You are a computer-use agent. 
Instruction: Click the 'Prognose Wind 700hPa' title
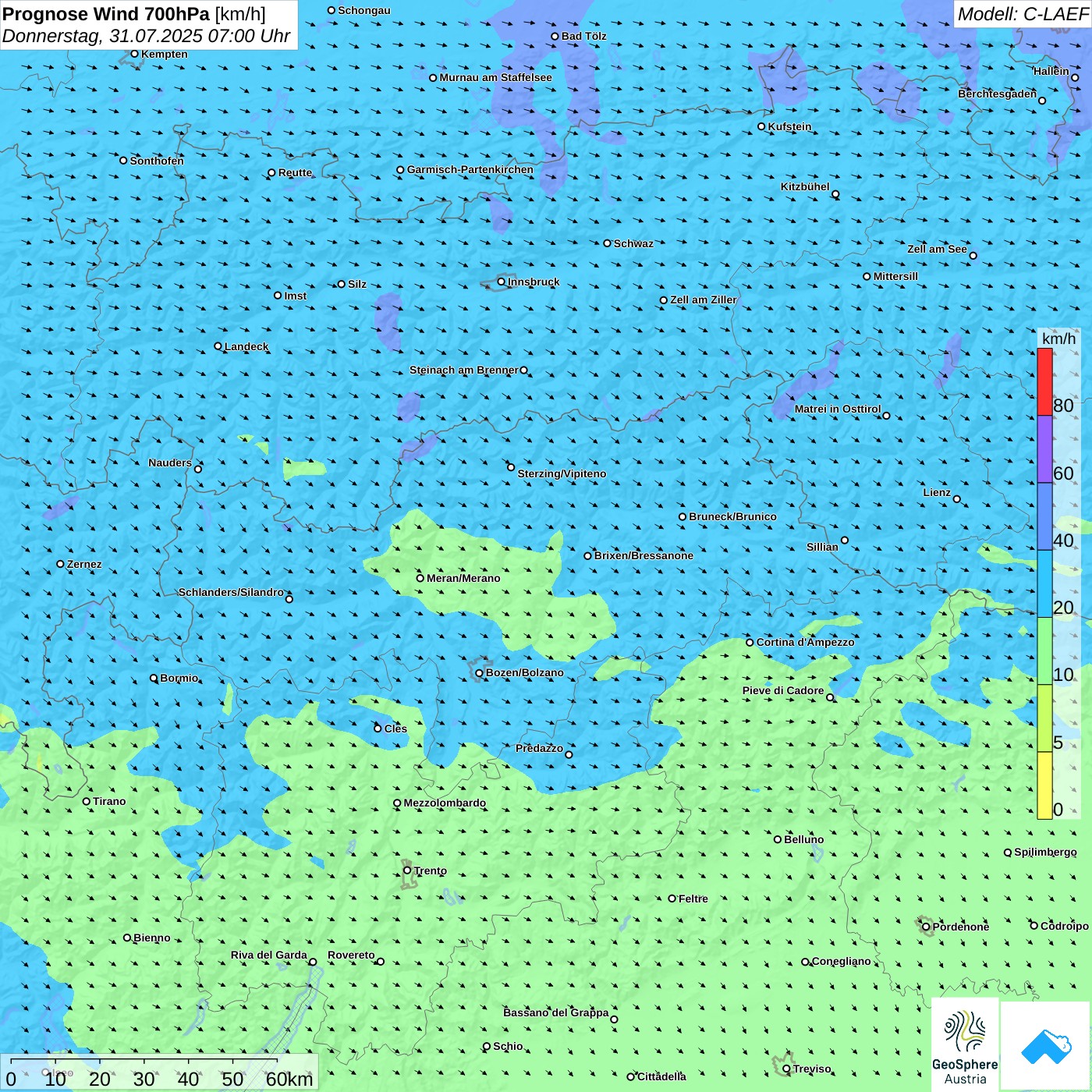106,14
